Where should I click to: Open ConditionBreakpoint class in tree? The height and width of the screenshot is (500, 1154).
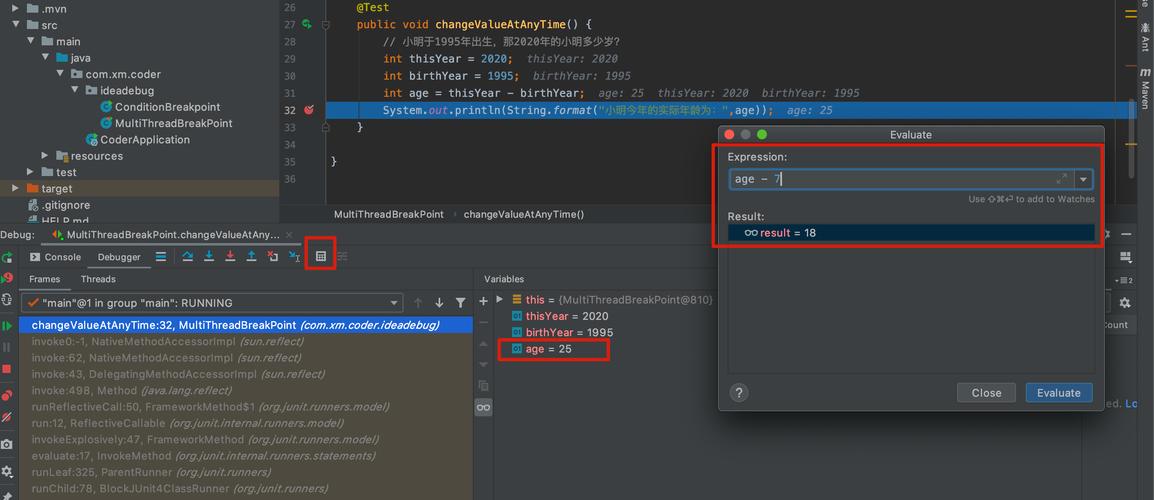[x=160, y=107]
